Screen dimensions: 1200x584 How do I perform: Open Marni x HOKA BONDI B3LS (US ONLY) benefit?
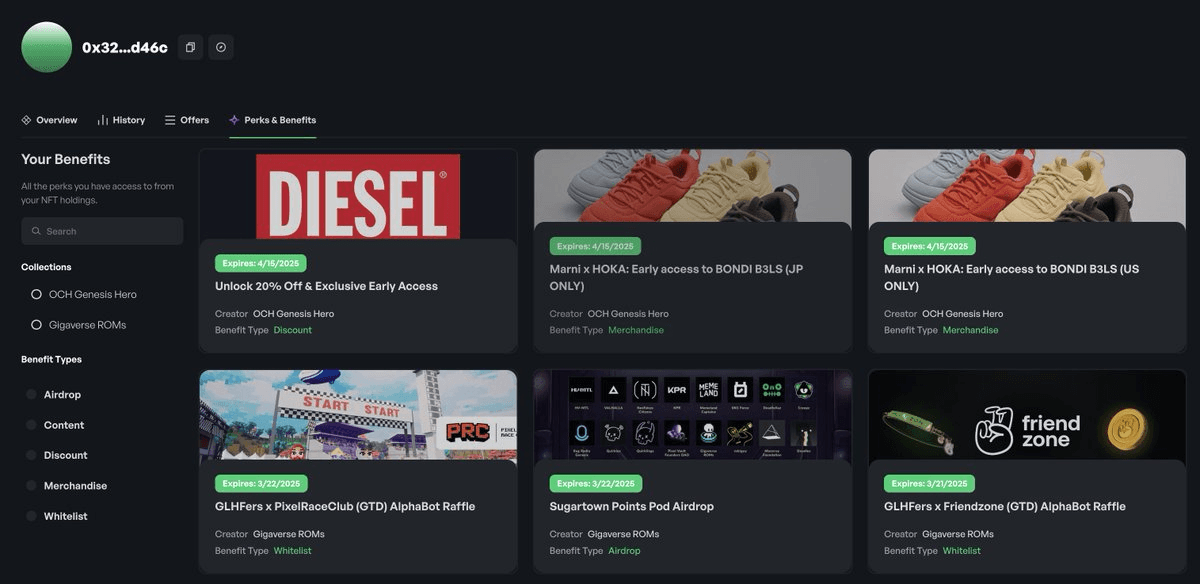tap(1012, 277)
